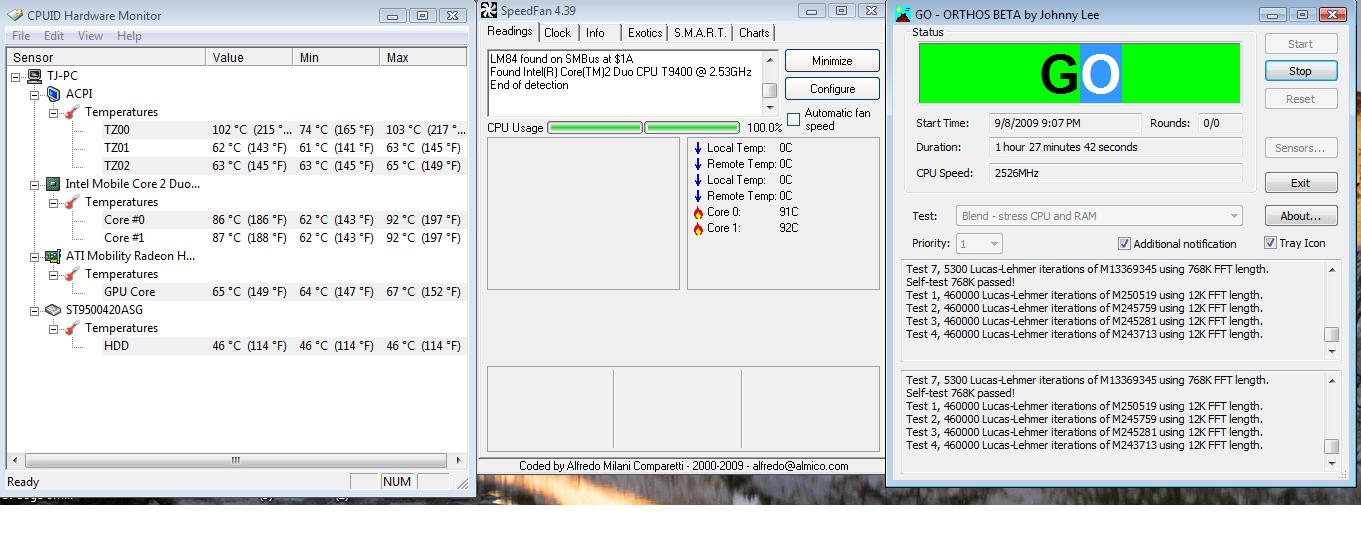Click the Configure button in SpeedFan
Viewport: 1361px width, 540px height.
click(832, 89)
